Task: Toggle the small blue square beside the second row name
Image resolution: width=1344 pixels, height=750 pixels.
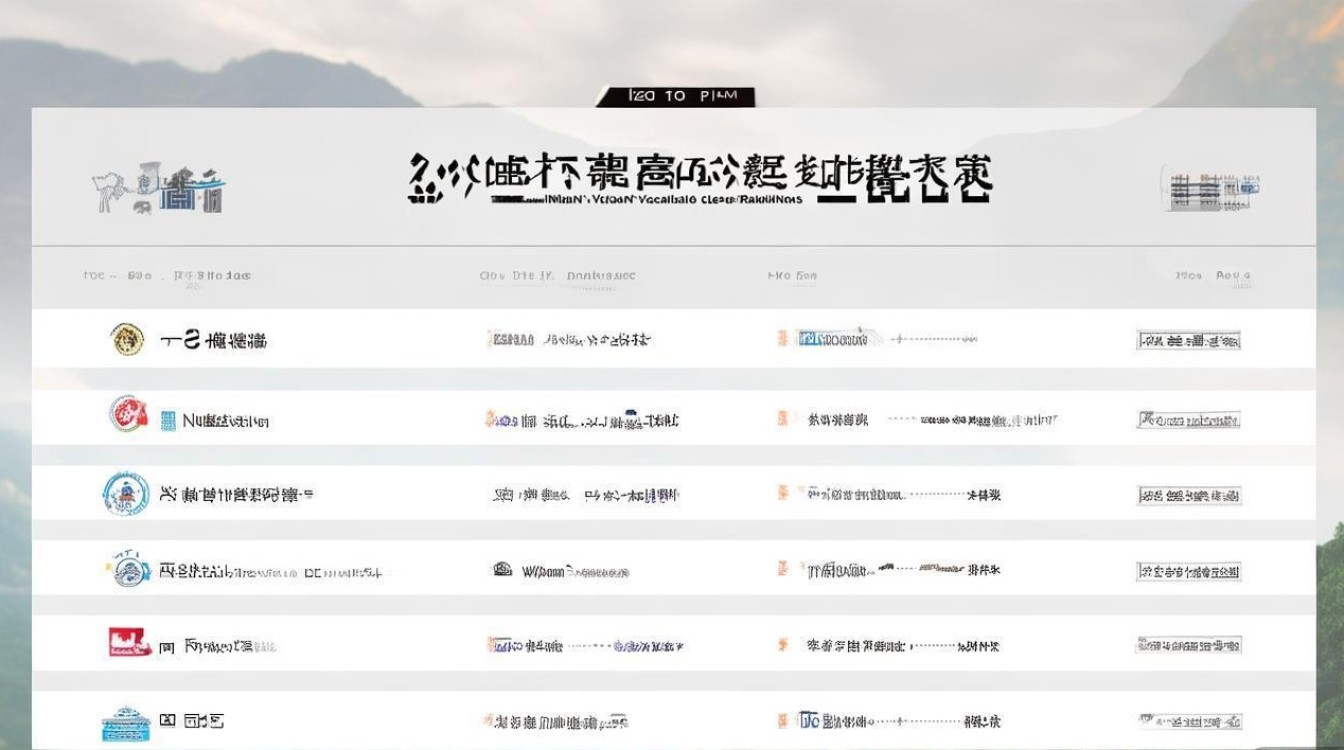Action: tap(167, 418)
